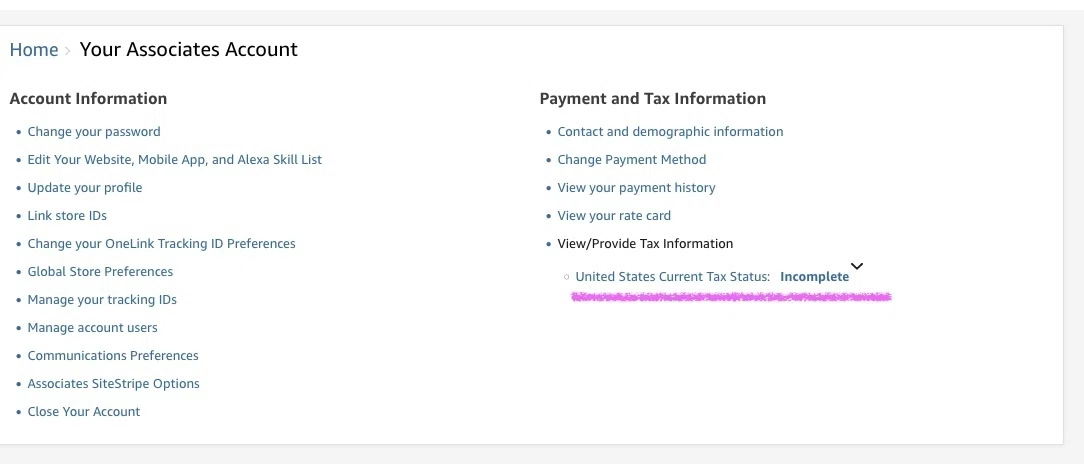View your payment history link
Viewport: 1084px width, 464px height.
pos(637,187)
